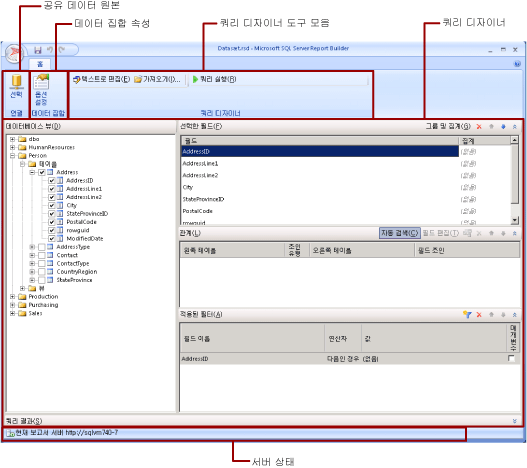
Task: Click 필드 편집 edit fields button
Action: (x=440, y=233)
